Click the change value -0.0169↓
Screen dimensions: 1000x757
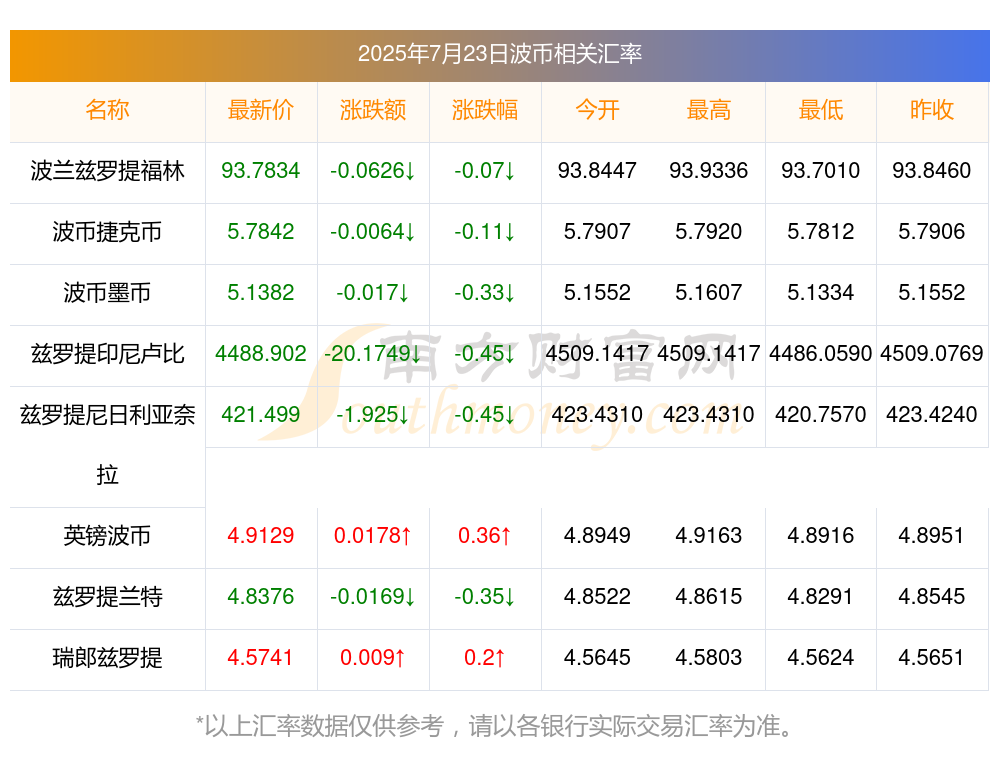point(372,597)
